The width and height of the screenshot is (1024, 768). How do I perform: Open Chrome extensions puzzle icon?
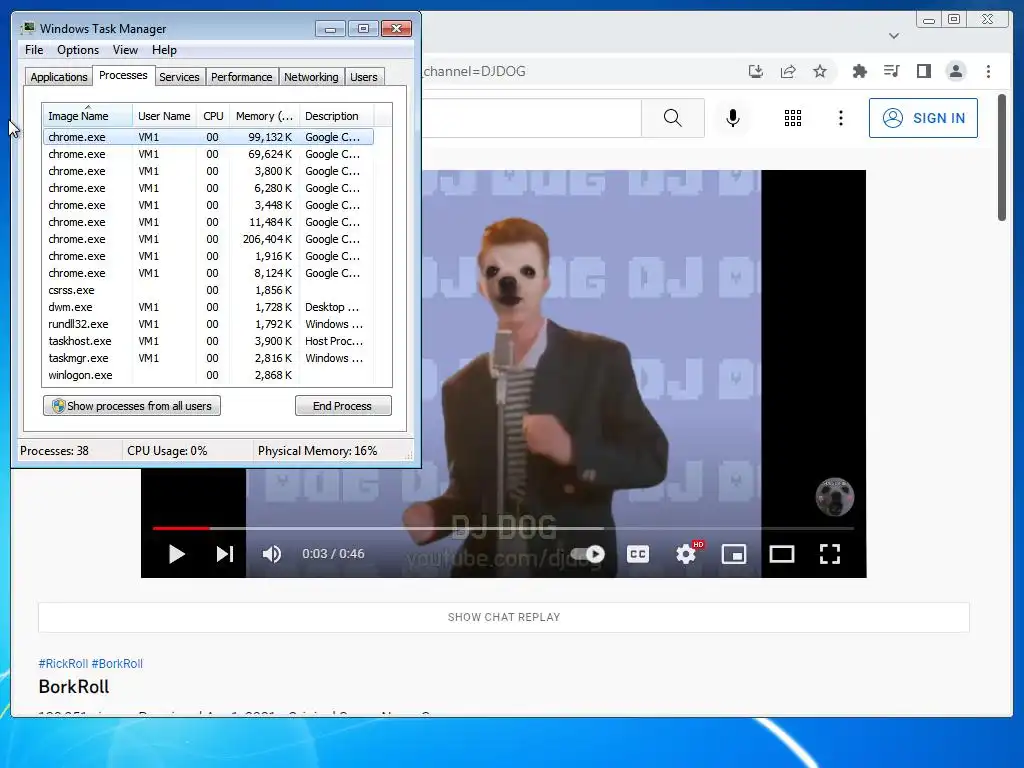(859, 71)
